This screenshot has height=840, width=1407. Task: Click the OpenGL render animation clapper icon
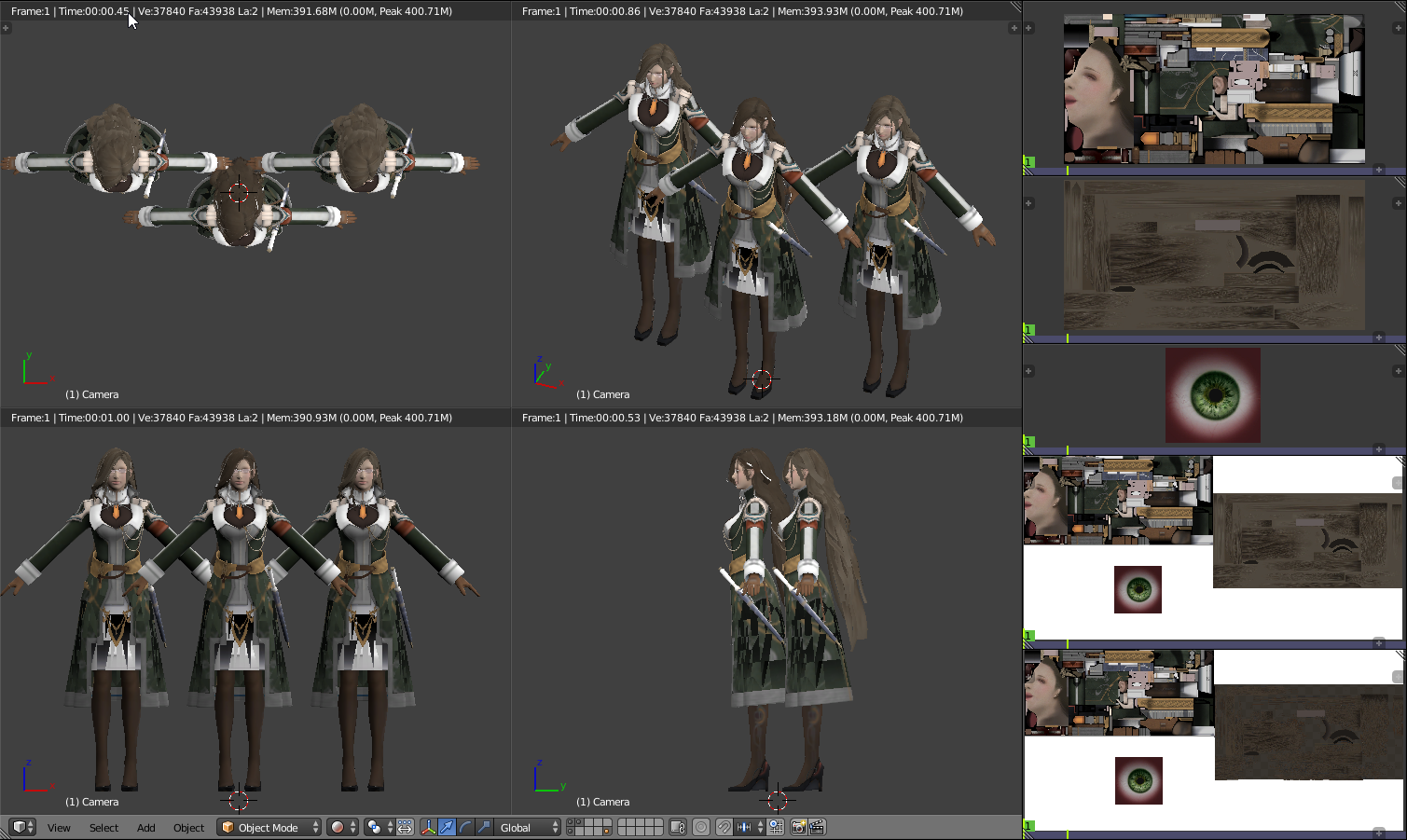pos(817,828)
